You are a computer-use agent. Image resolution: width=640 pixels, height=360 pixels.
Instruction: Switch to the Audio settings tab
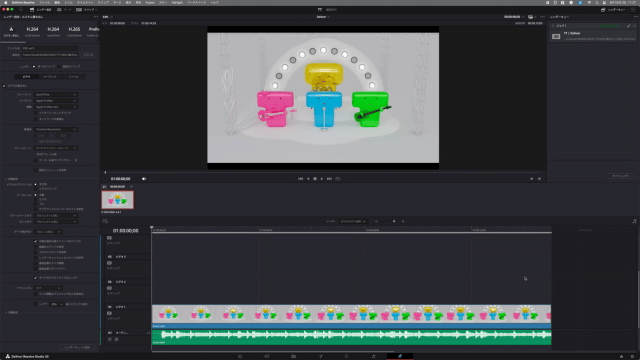[x=50, y=77]
